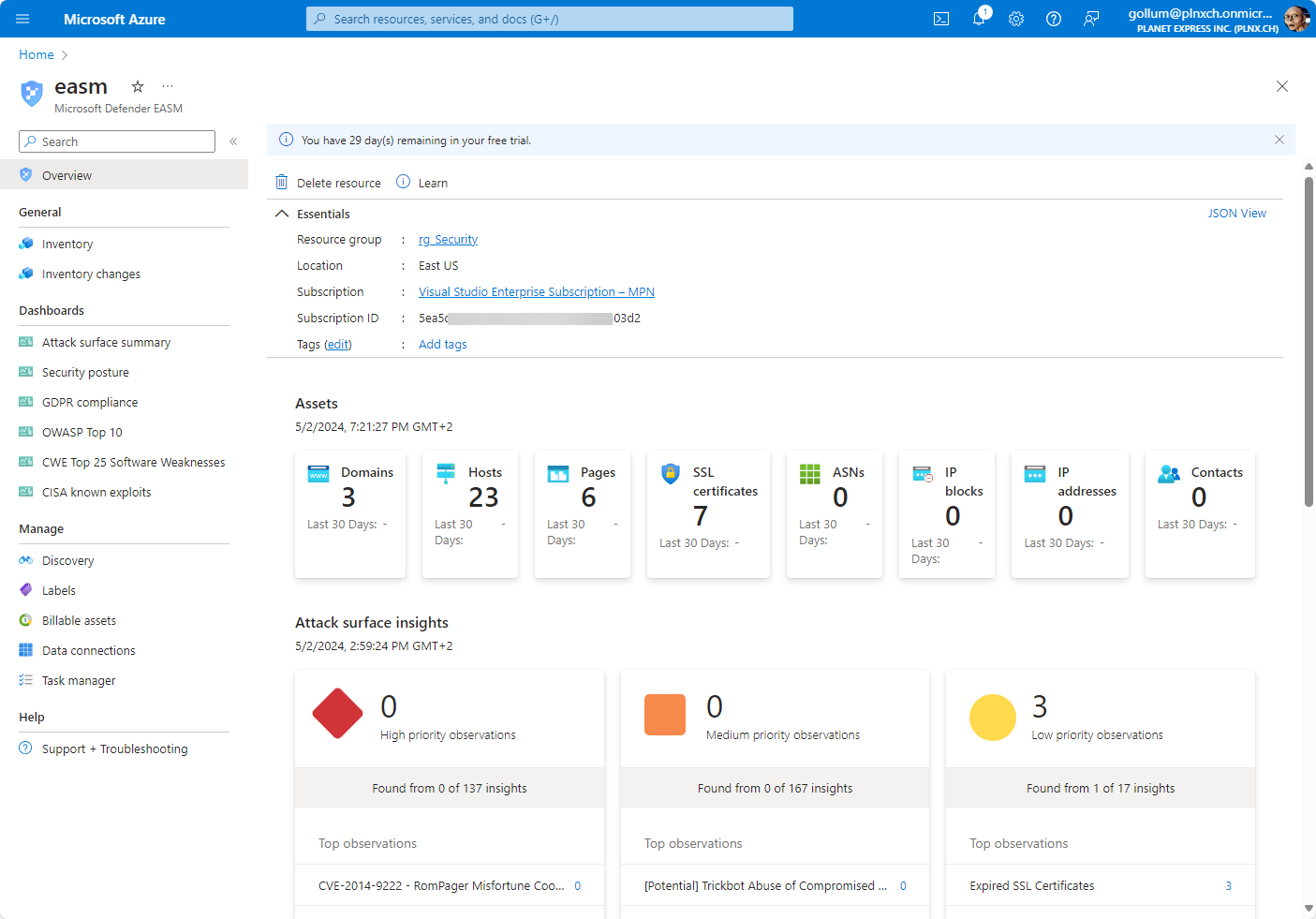Collapse the left sidebar menu

(233, 141)
